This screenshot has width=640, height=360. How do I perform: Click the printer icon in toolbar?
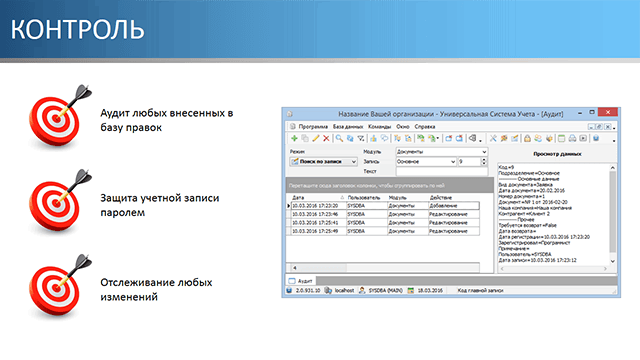pos(572,139)
